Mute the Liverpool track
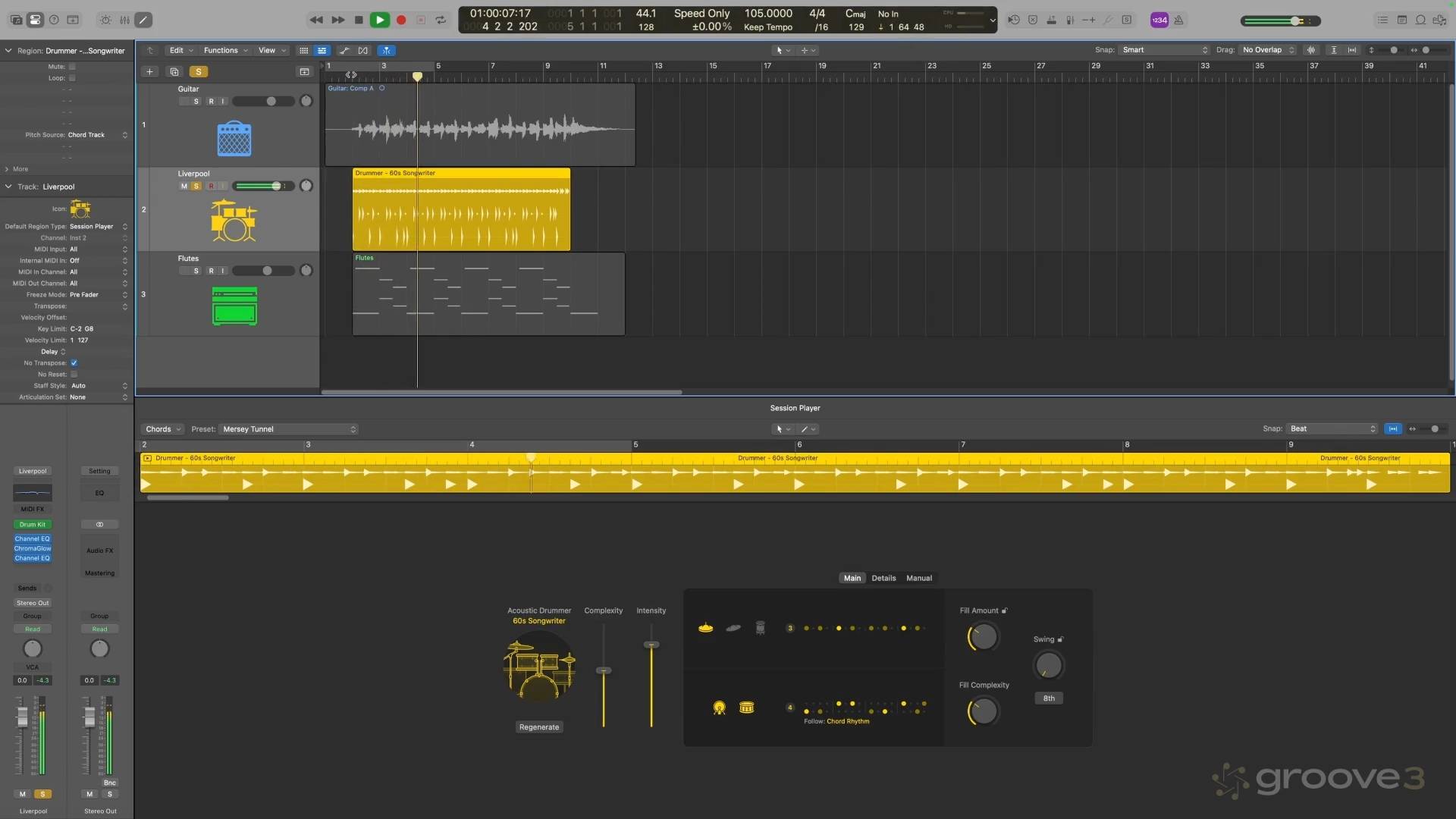This screenshot has height=819, width=1456. click(x=184, y=186)
